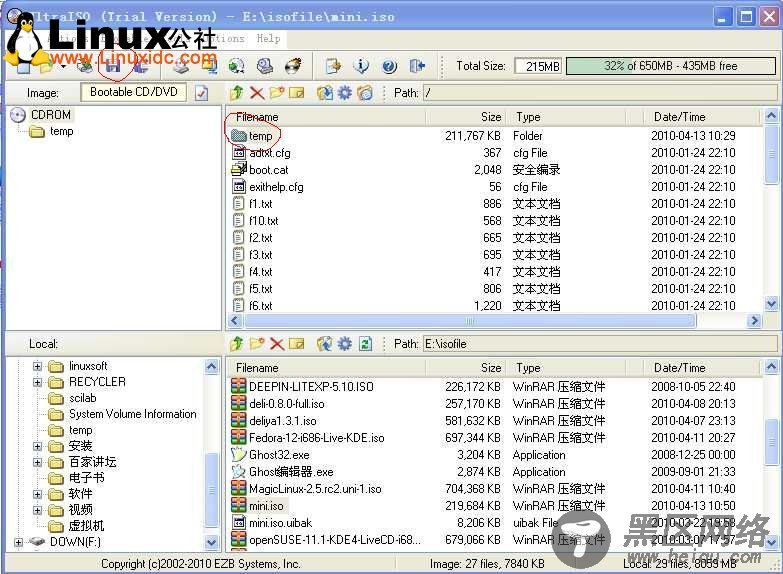Screen dimensions: 783x574
Task: Click the blue question-mark Help icon
Action: tap(390, 66)
